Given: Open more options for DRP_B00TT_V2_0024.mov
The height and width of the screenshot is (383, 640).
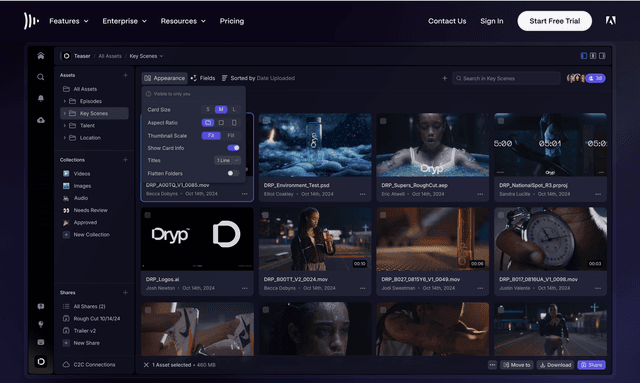Looking at the screenshot, I should (362, 288).
